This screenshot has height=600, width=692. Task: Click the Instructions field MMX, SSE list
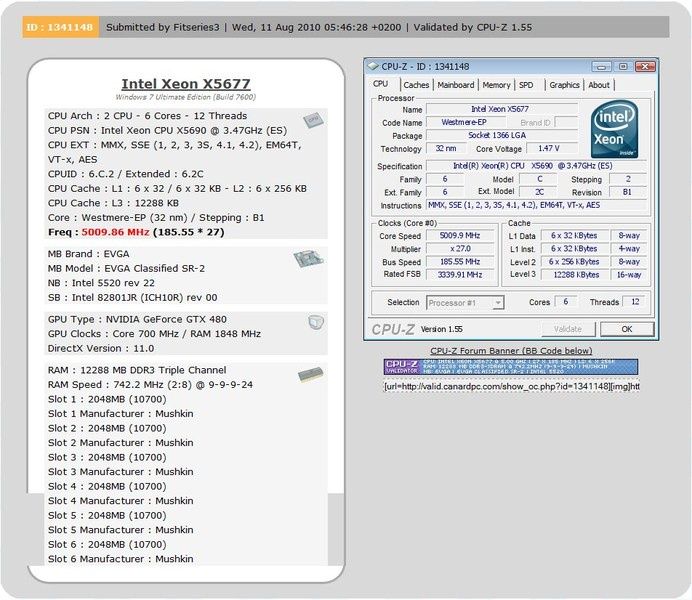[x=536, y=205]
